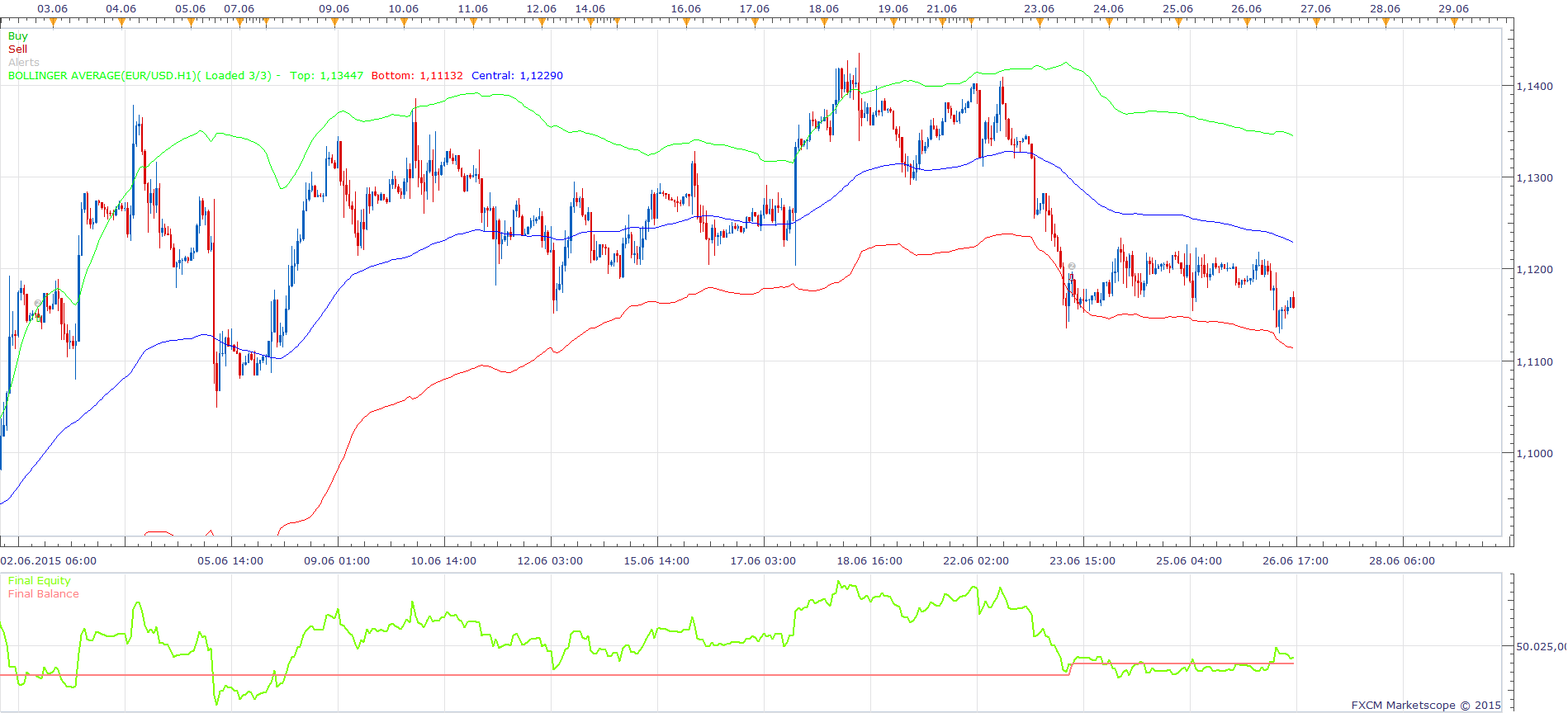Image resolution: width=1568 pixels, height=713 pixels.
Task: Click the orange day marker for 03.06
Action: pos(53,22)
